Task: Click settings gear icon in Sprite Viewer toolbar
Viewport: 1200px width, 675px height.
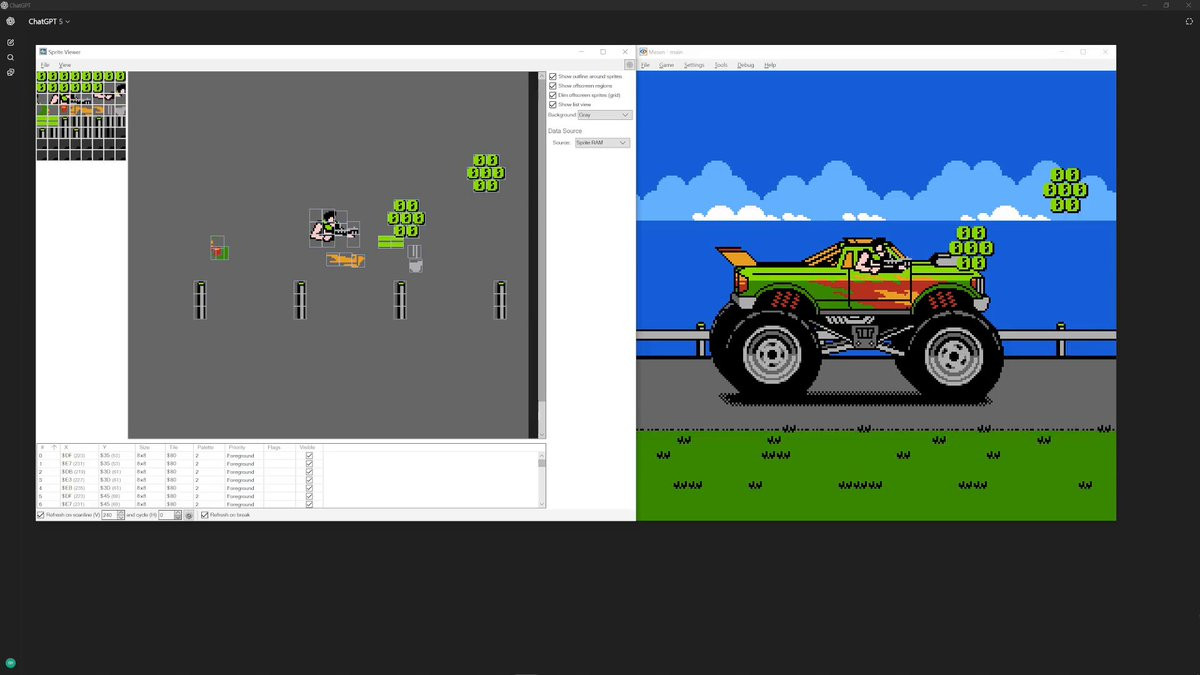Action: (629, 65)
